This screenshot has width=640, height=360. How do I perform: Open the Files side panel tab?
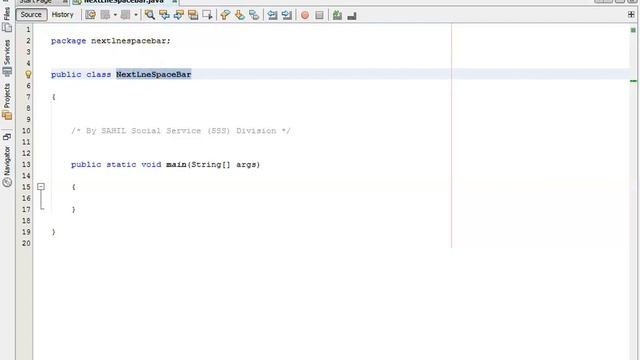(x=7, y=13)
